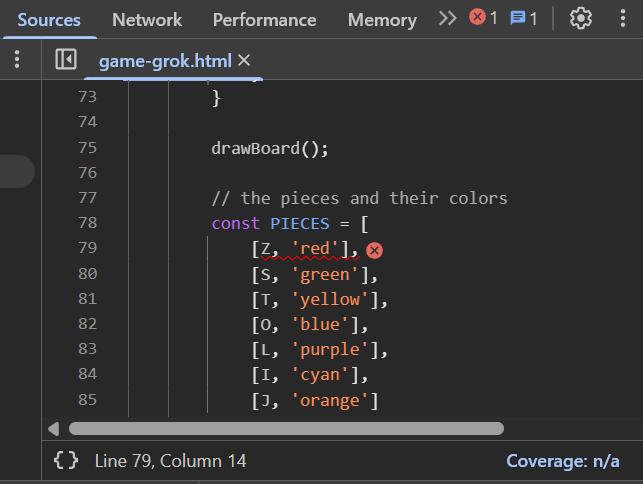Screen dimensions: 643x484
Task: Click the 'blue' string
Action: point(319,325)
